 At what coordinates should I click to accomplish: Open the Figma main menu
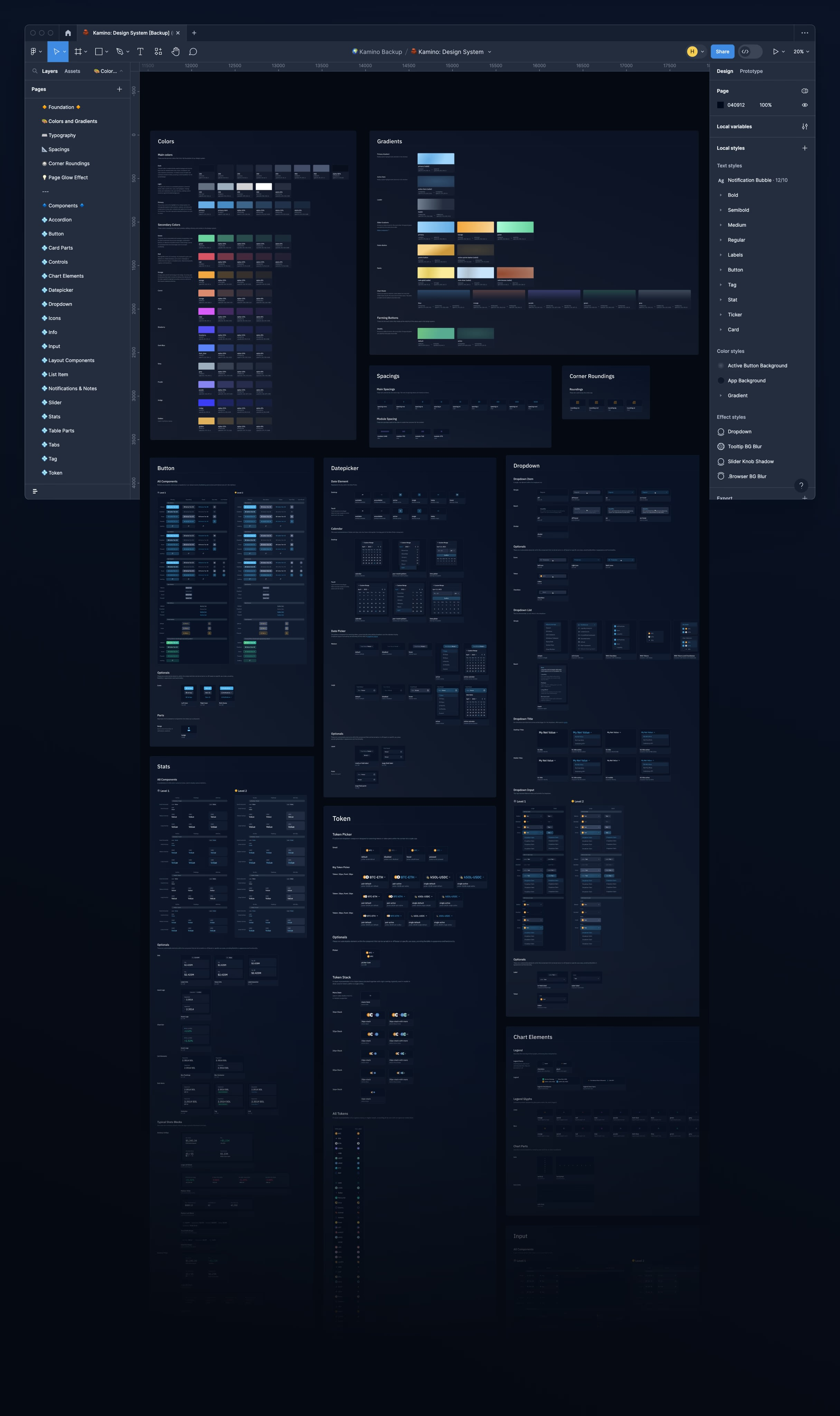click(x=34, y=52)
